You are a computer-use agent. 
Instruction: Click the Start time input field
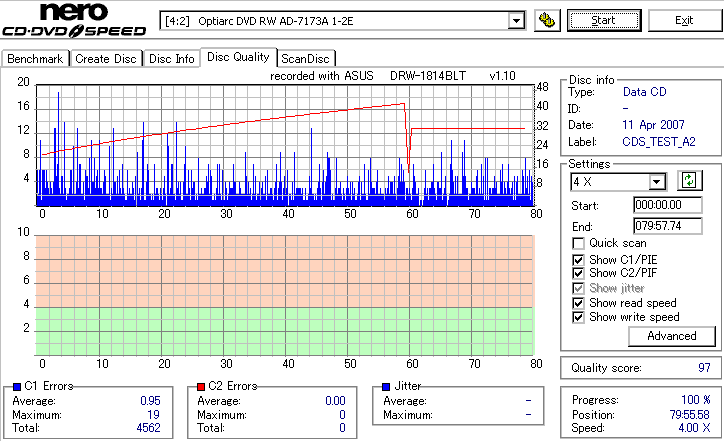668,205
